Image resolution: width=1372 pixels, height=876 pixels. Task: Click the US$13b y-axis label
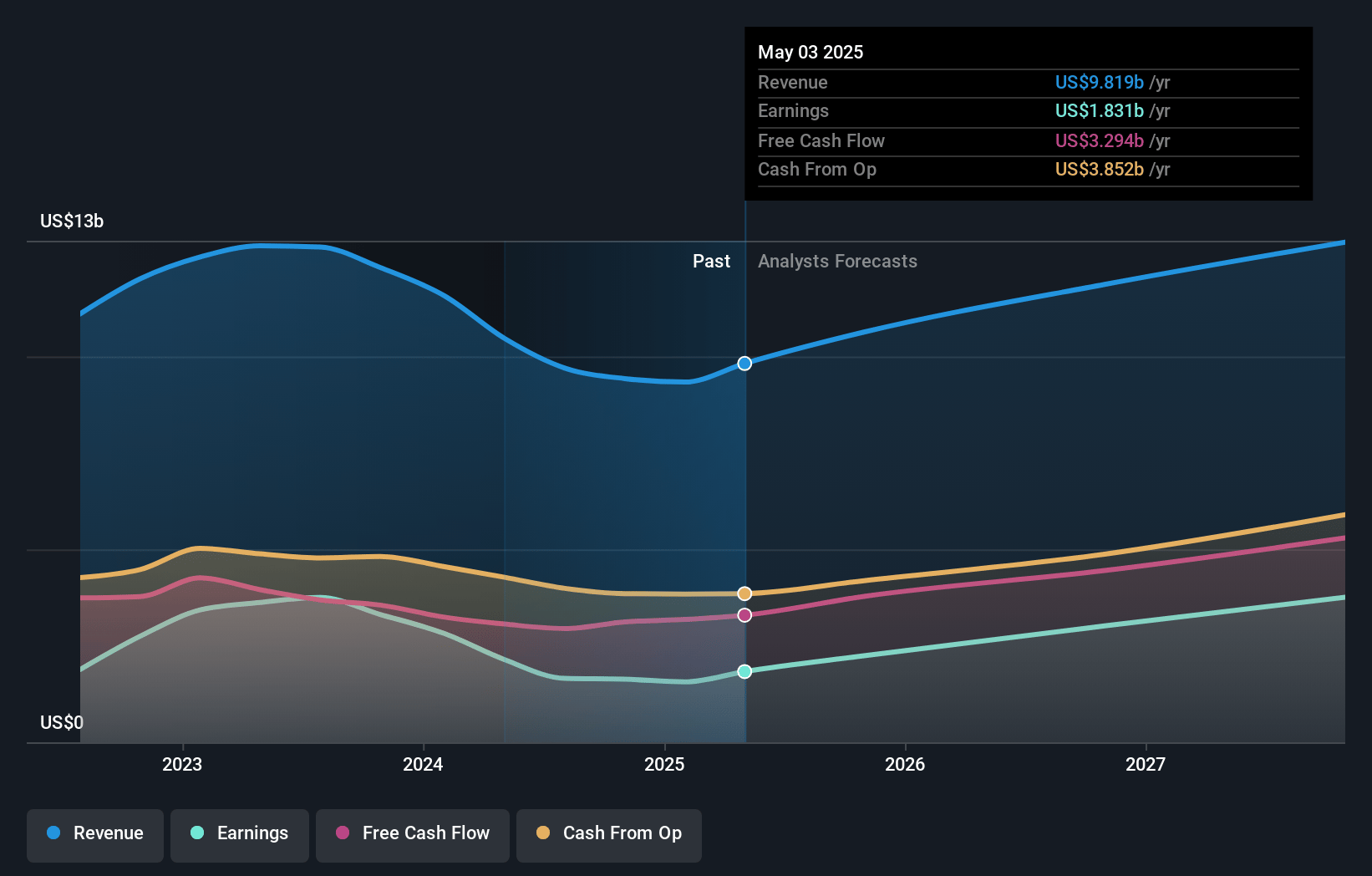click(x=72, y=221)
